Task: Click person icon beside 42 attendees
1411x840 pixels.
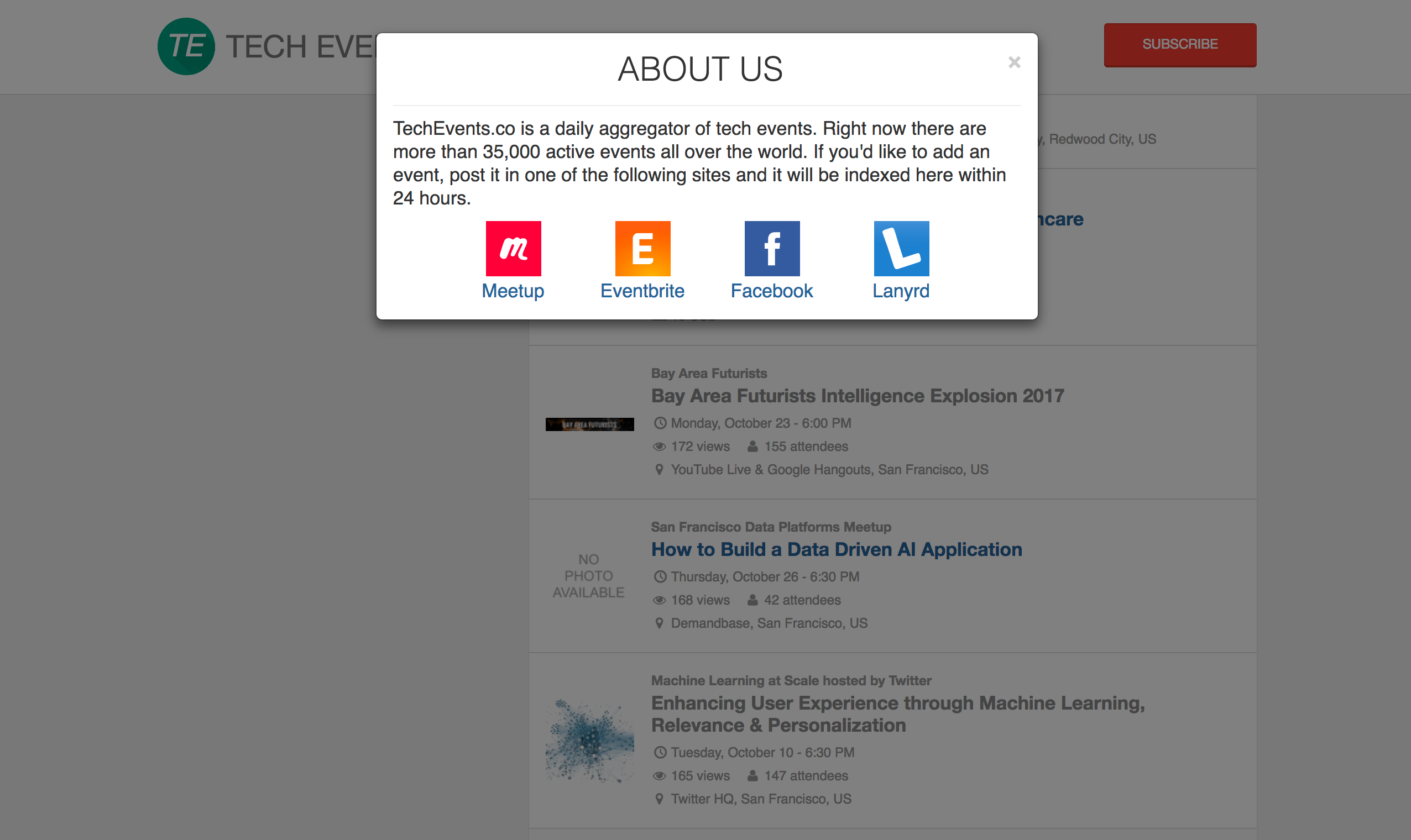Action: coord(752,600)
